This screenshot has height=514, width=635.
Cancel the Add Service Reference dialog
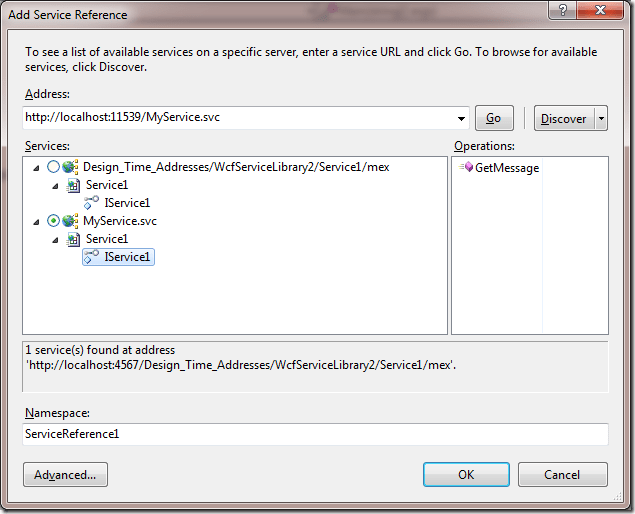562,474
